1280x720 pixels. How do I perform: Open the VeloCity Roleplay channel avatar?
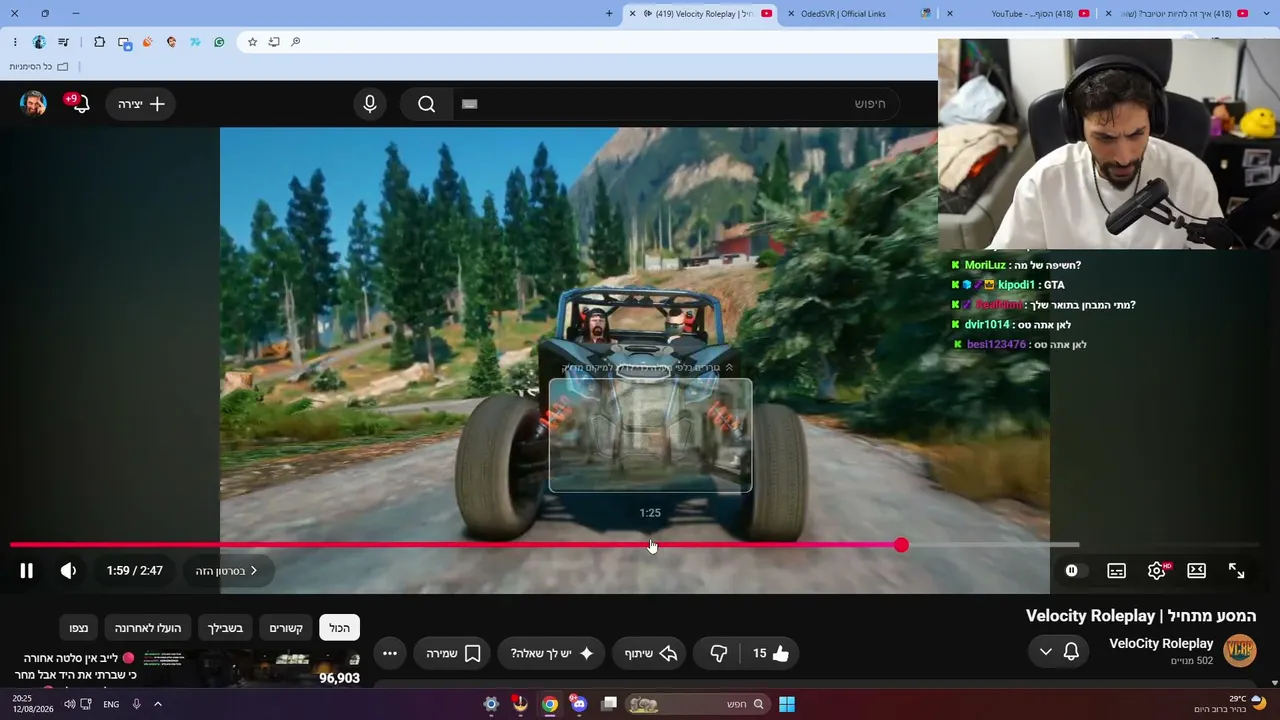coord(1240,650)
